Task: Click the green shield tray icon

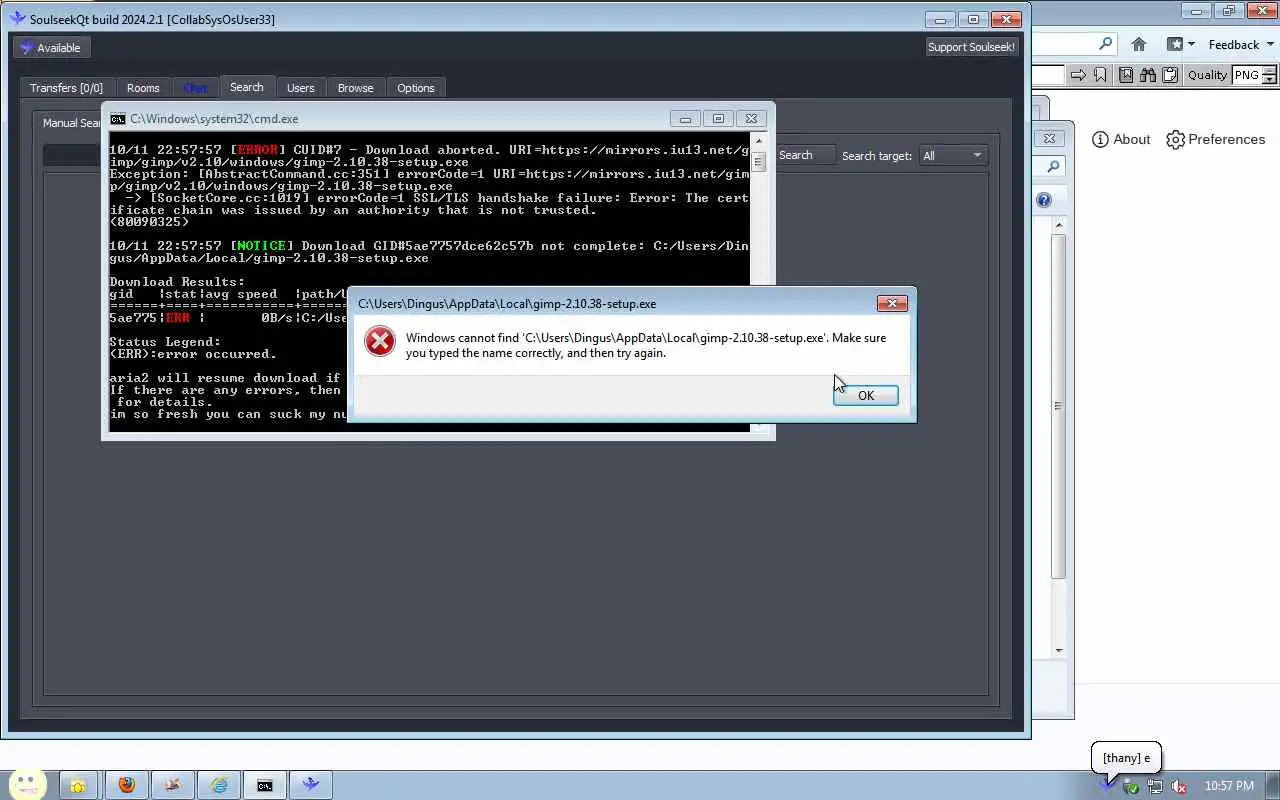Action: pos(1131,787)
